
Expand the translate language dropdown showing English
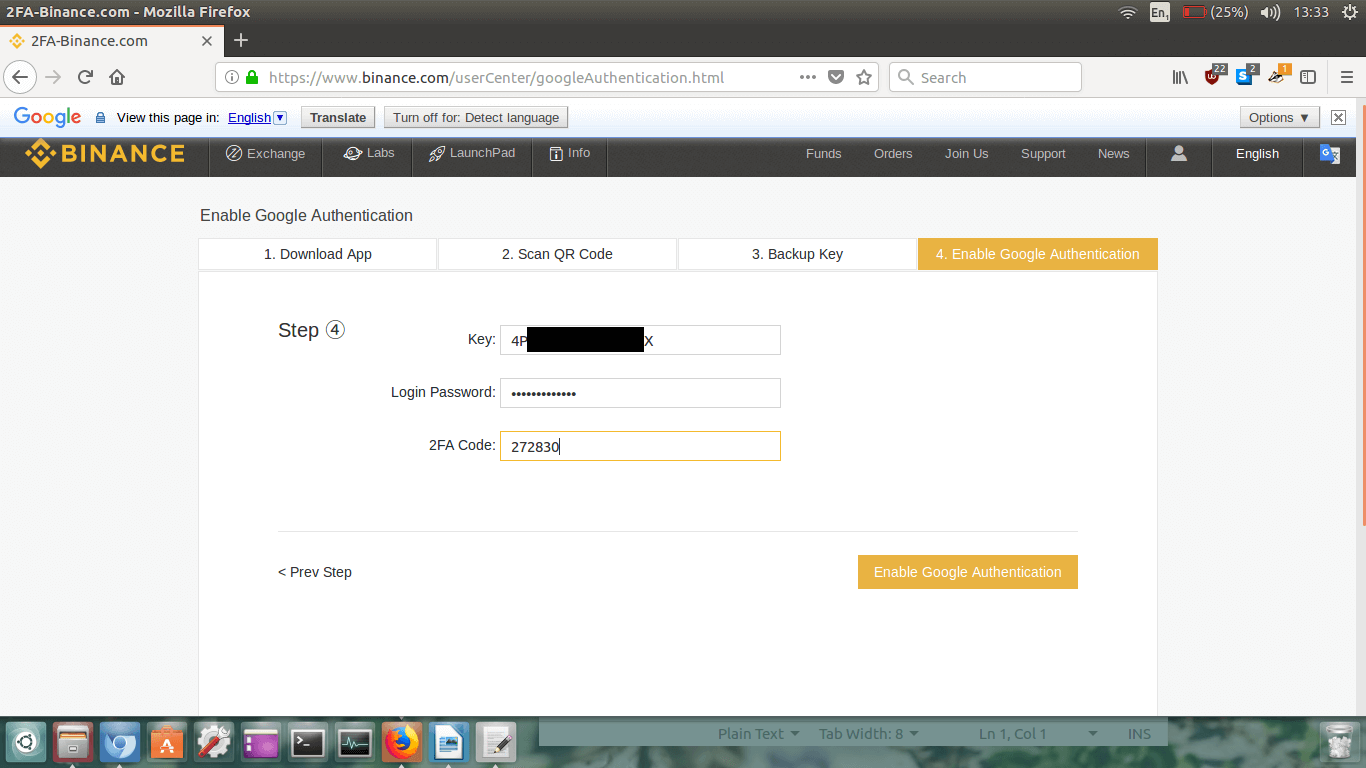click(257, 117)
